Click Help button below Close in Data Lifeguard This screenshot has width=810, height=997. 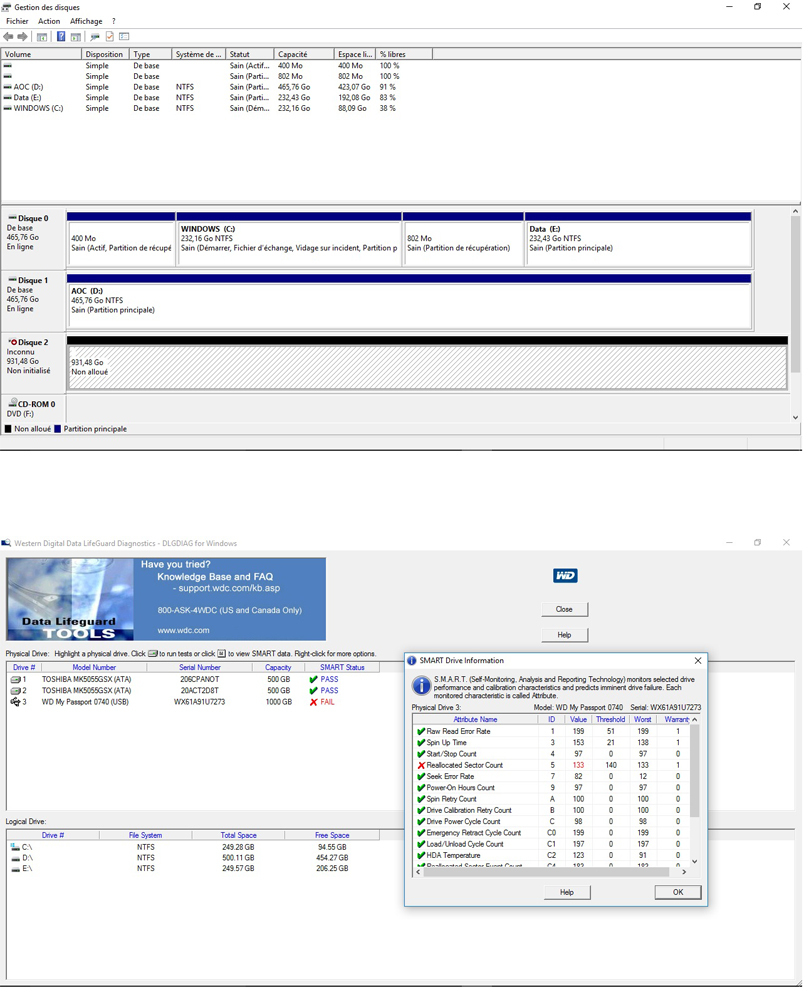tap(565, 635)
